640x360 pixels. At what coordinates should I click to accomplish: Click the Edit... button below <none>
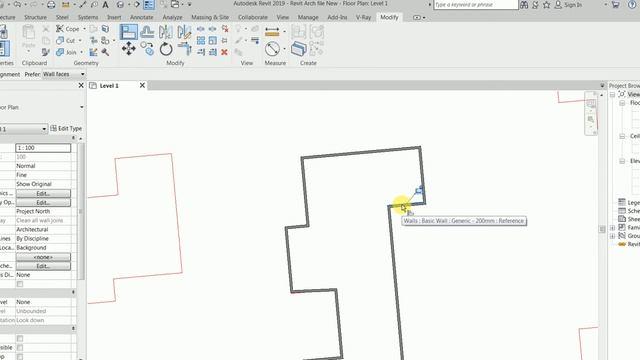click(x=43, y=266)
